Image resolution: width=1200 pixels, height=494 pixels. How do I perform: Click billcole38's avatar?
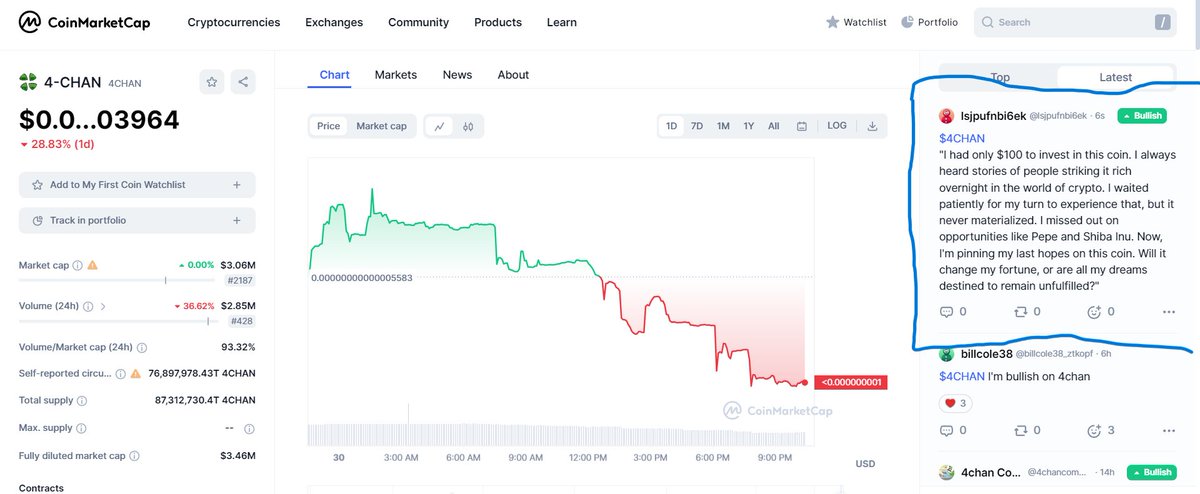point(947,354)
